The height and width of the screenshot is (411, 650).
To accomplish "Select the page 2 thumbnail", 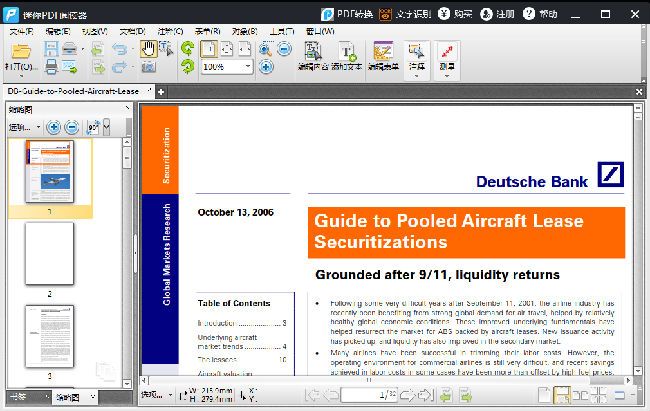I will click(x=50, y=253).
